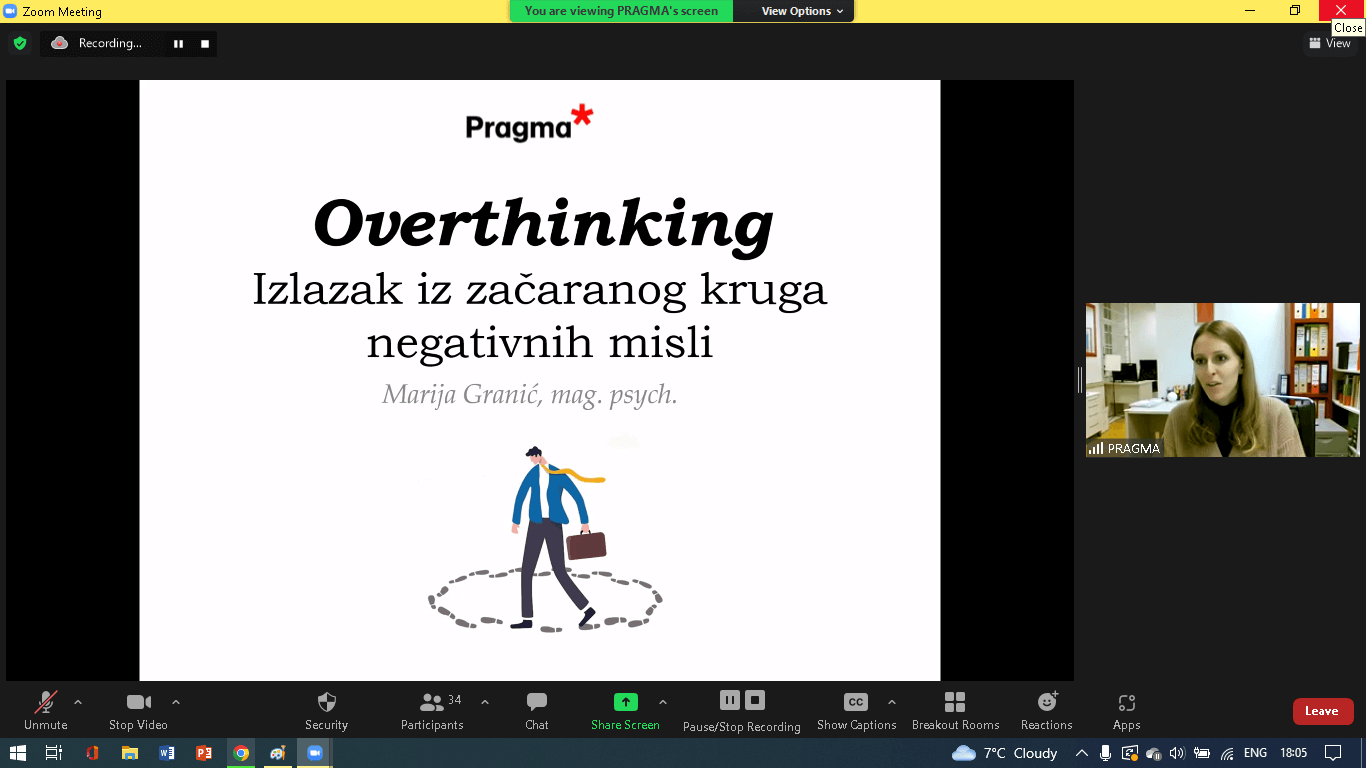The height and width of the screenshot is (768, 1366).
Task: Click the microphone icon in the system tray
Action: (1105, 753)
